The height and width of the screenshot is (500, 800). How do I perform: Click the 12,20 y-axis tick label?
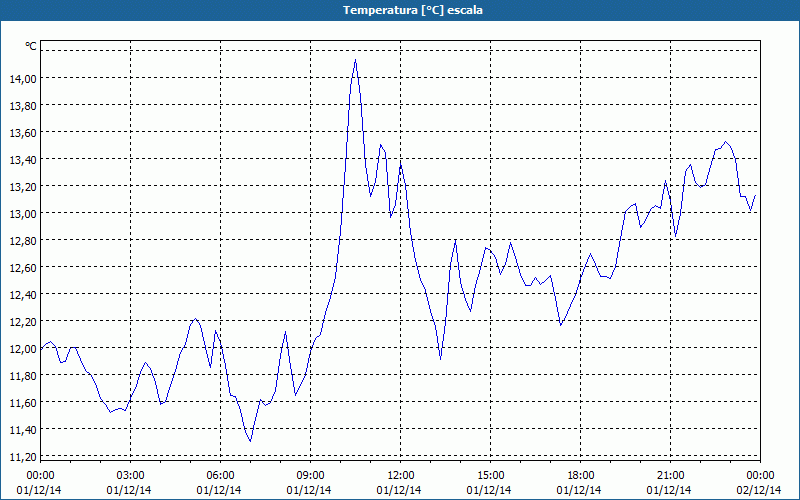(23, 321)
